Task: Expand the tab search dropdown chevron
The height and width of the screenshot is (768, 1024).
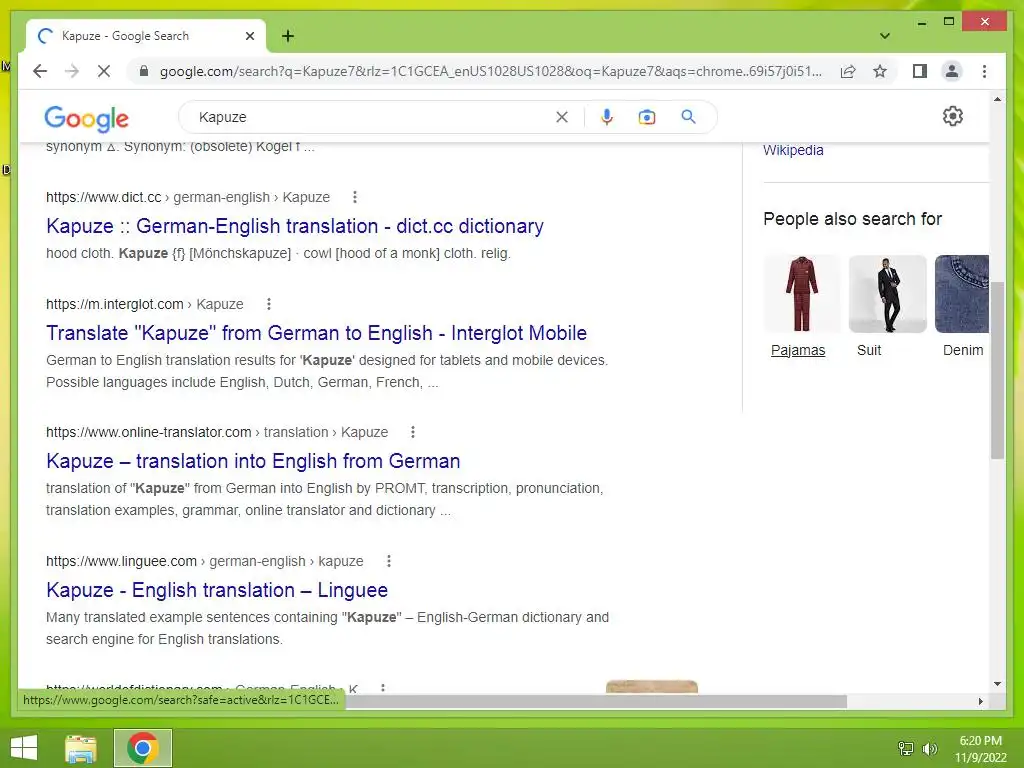Action: pyautogui.click(x=885, y=36)
